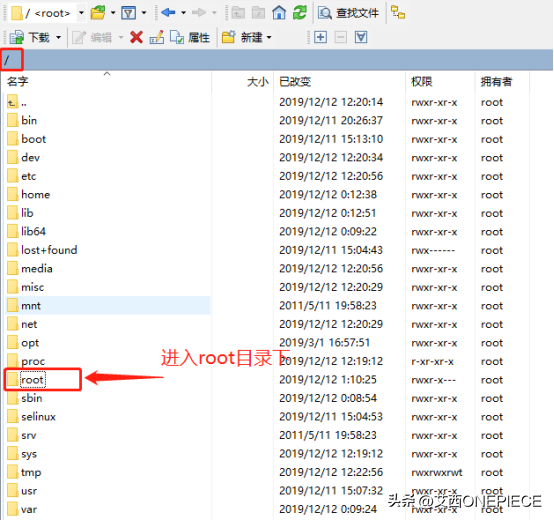
Task: Expand the 编辑 dropdown arrow
Action: coord(121,37)
